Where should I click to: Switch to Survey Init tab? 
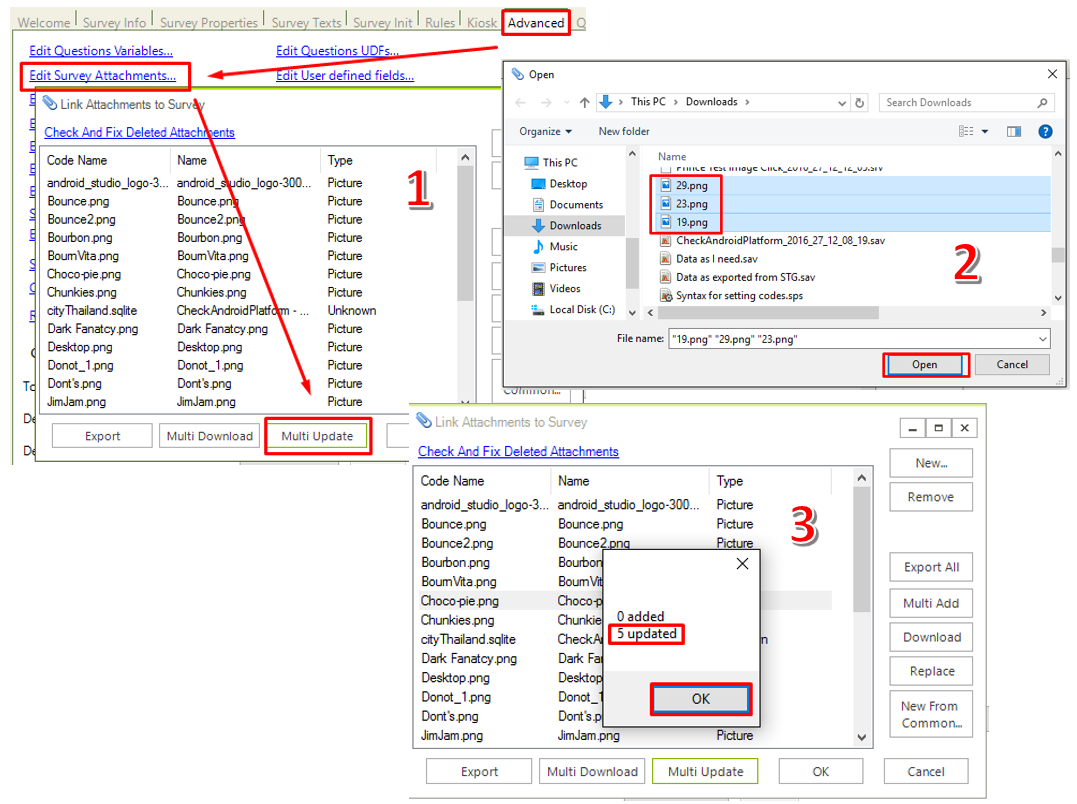383,23
